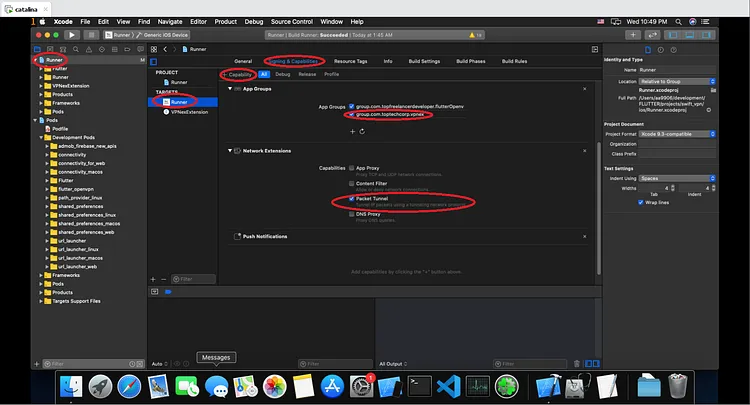The height and width of the screenshot is (405, 750).
Task: Select the Debug configuration filter
Action: 283,75
